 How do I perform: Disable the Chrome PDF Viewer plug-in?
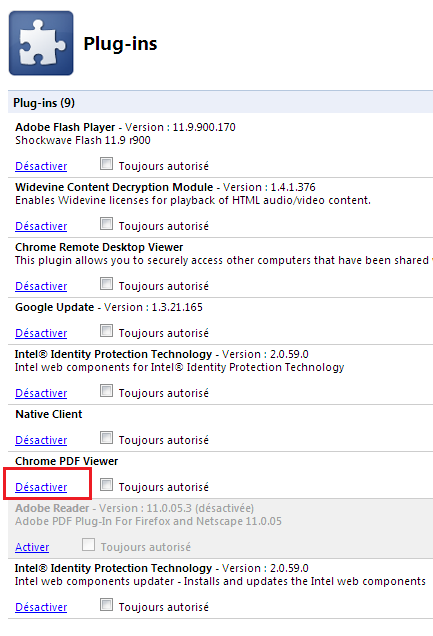tap(41, 487)
